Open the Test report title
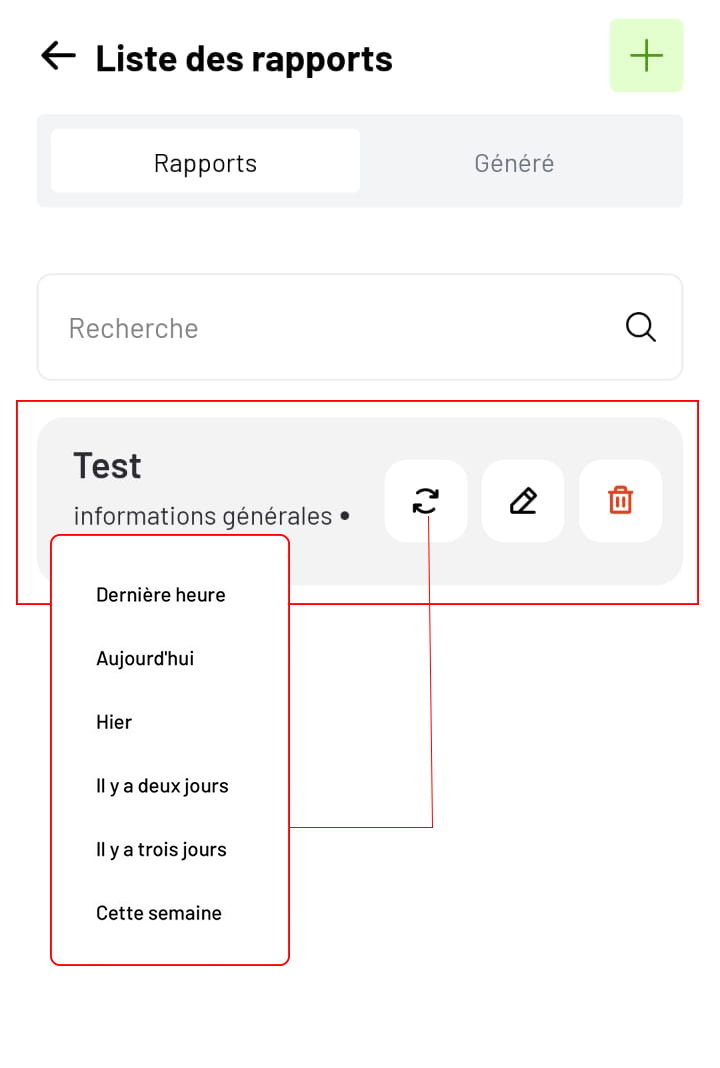720x1068 pixels. point(107,467)
